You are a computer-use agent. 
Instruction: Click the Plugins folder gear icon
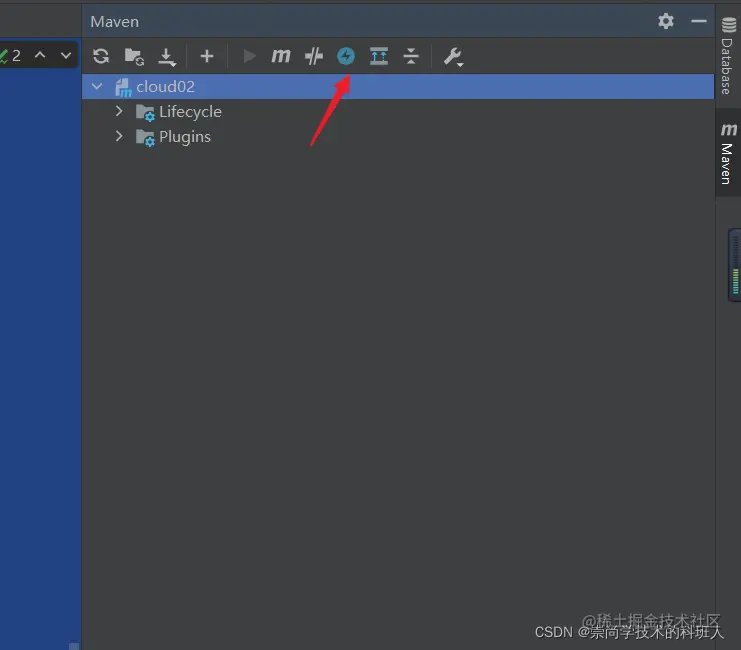tap(145, 138)
